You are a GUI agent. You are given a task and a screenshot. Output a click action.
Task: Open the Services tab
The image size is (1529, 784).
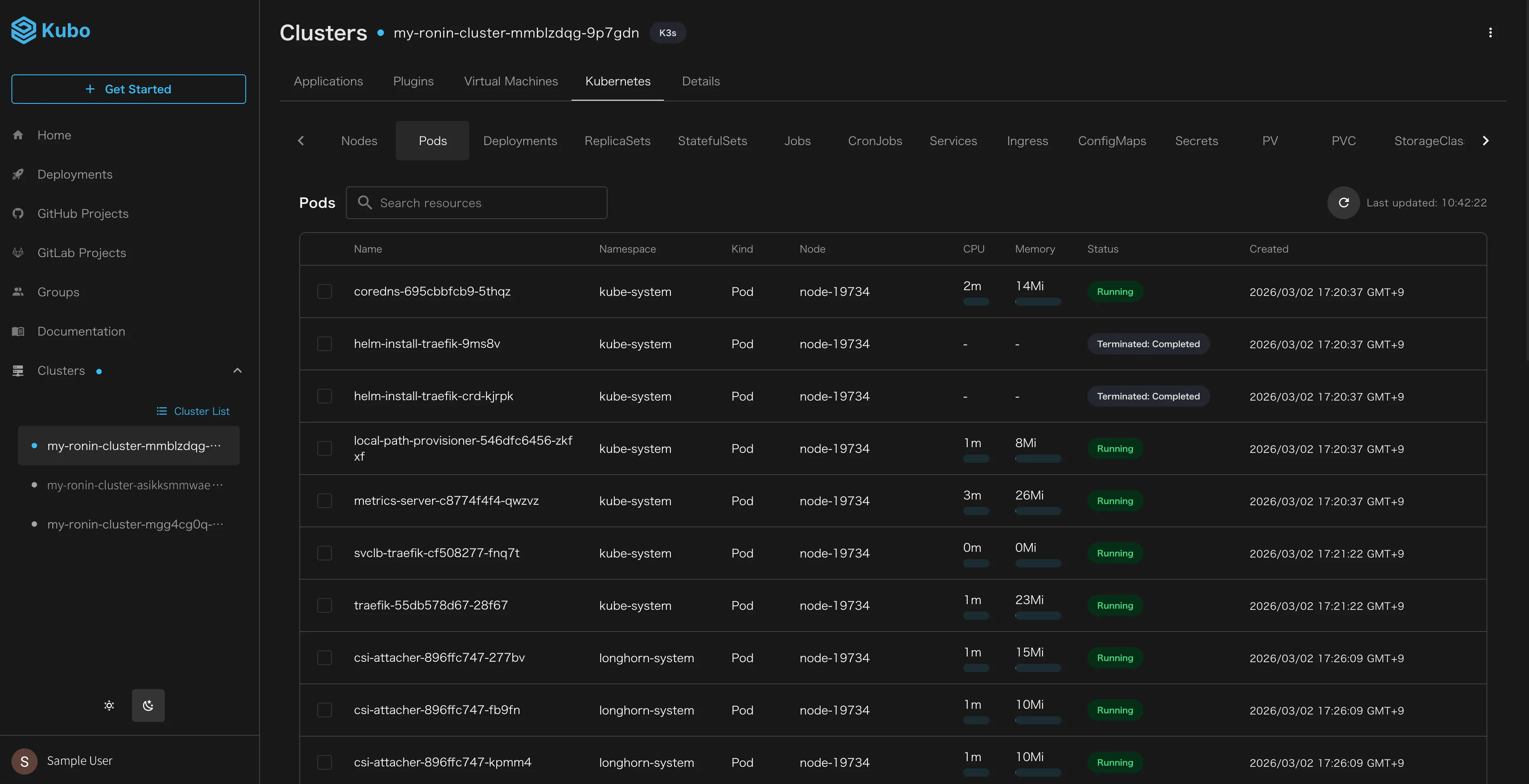953,141
